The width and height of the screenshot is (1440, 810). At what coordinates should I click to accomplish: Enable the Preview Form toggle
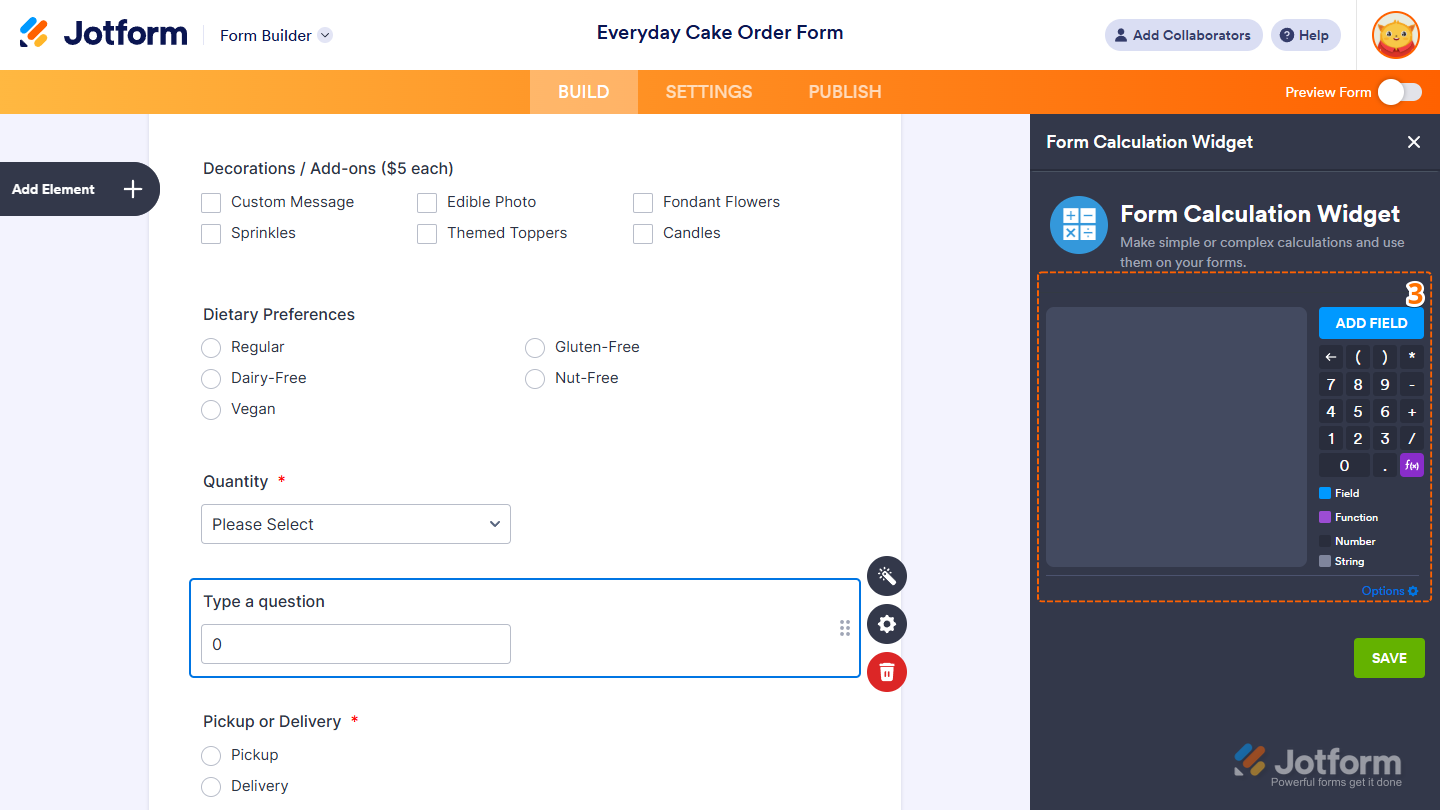tap(1399, 91)
